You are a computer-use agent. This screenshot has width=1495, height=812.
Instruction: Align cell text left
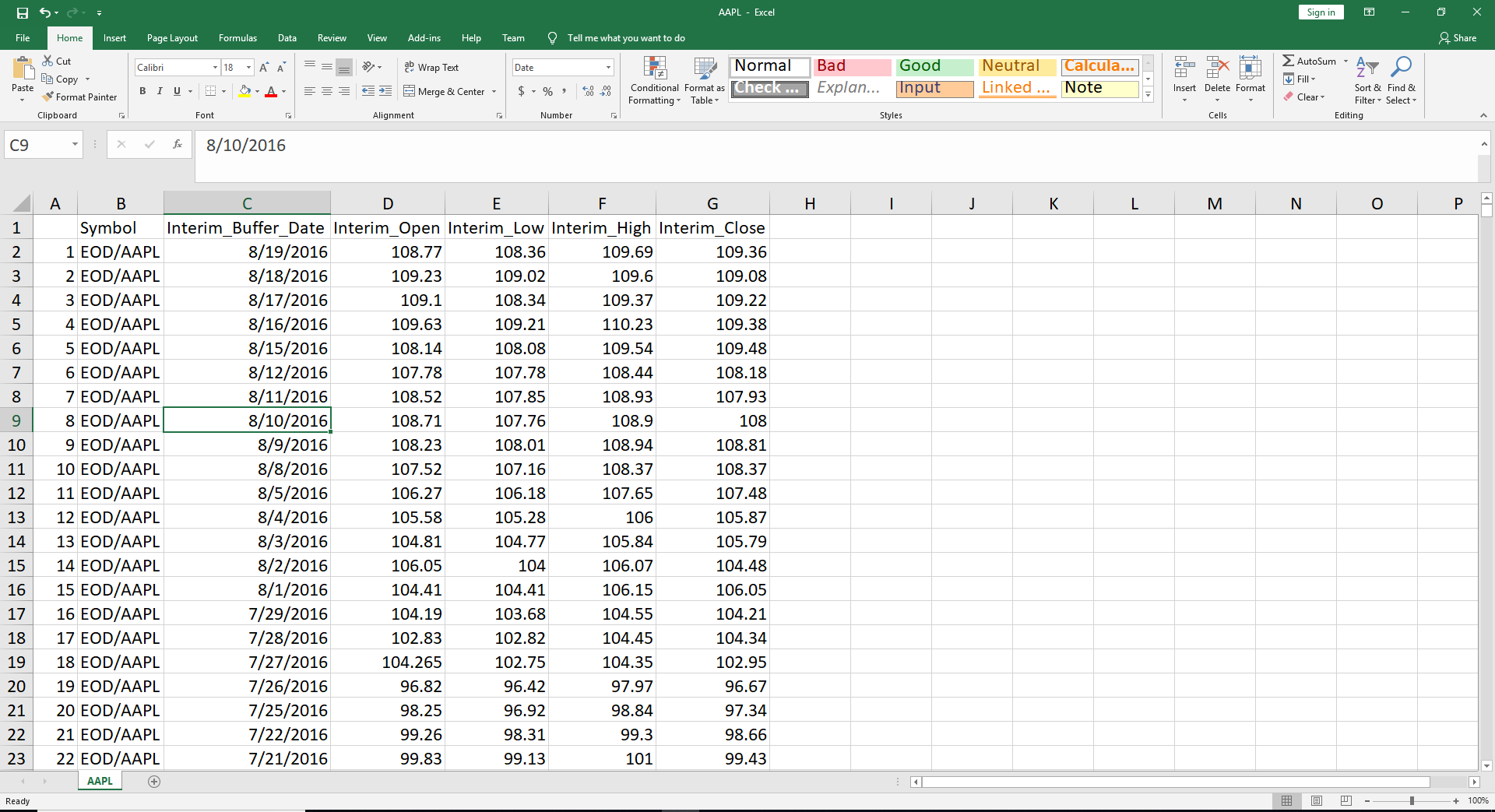[x=310, y=91]
